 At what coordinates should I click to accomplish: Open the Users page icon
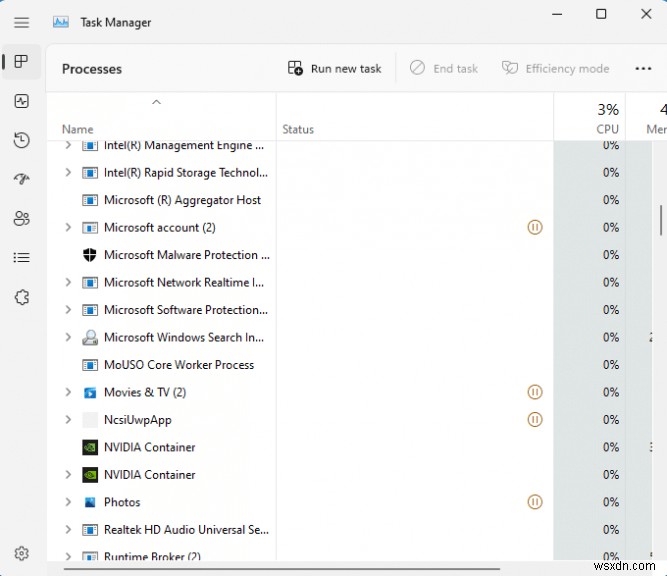pos(21,219)
